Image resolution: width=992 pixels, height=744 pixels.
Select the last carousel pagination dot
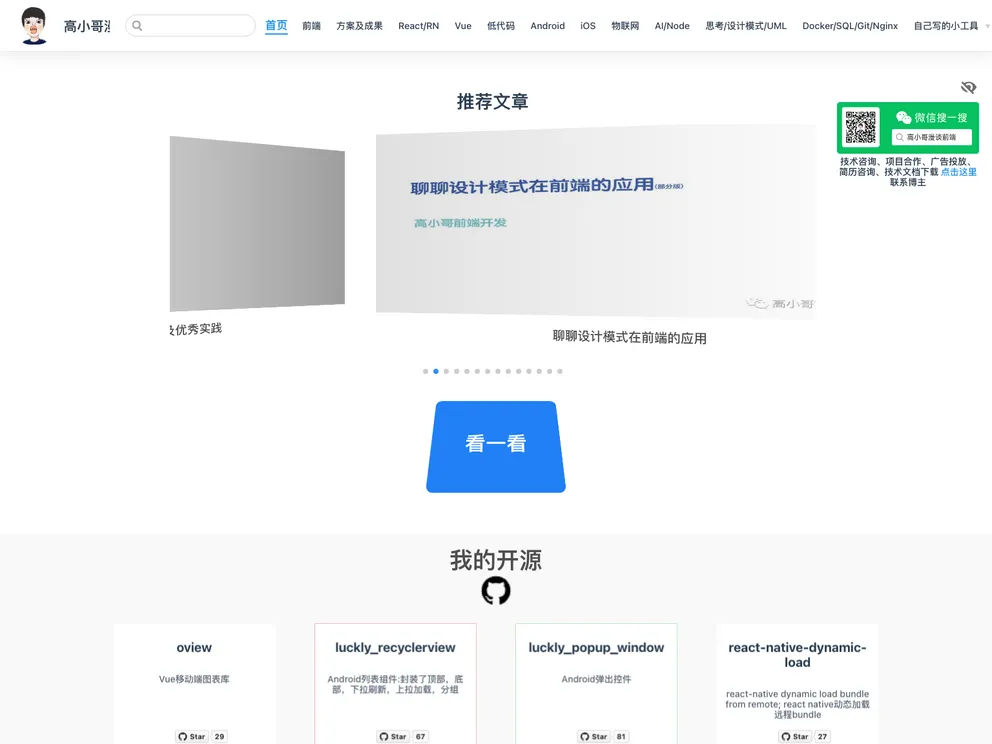[560, 371]
